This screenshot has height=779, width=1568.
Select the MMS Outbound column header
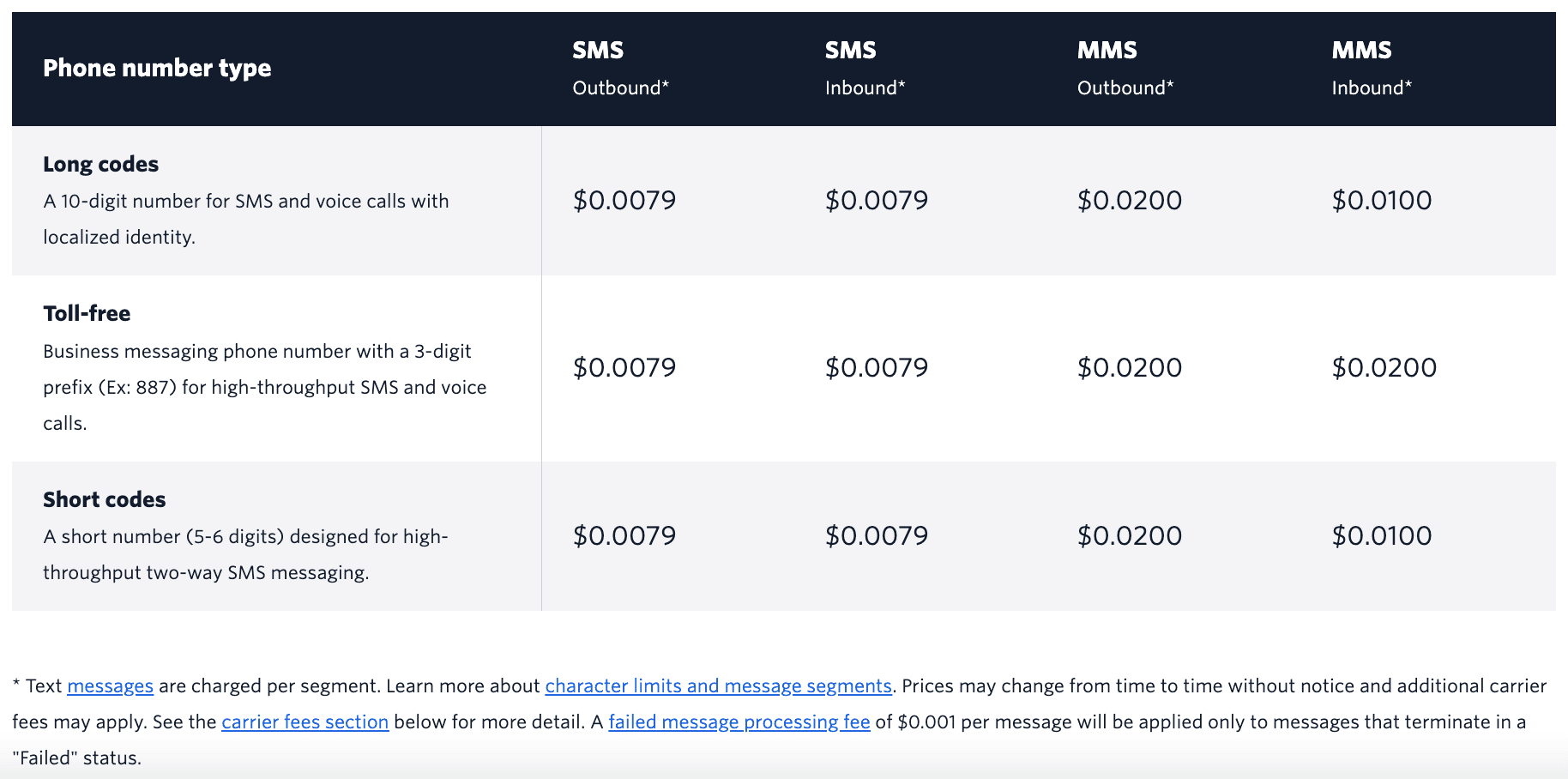[x=1125, y=69]
